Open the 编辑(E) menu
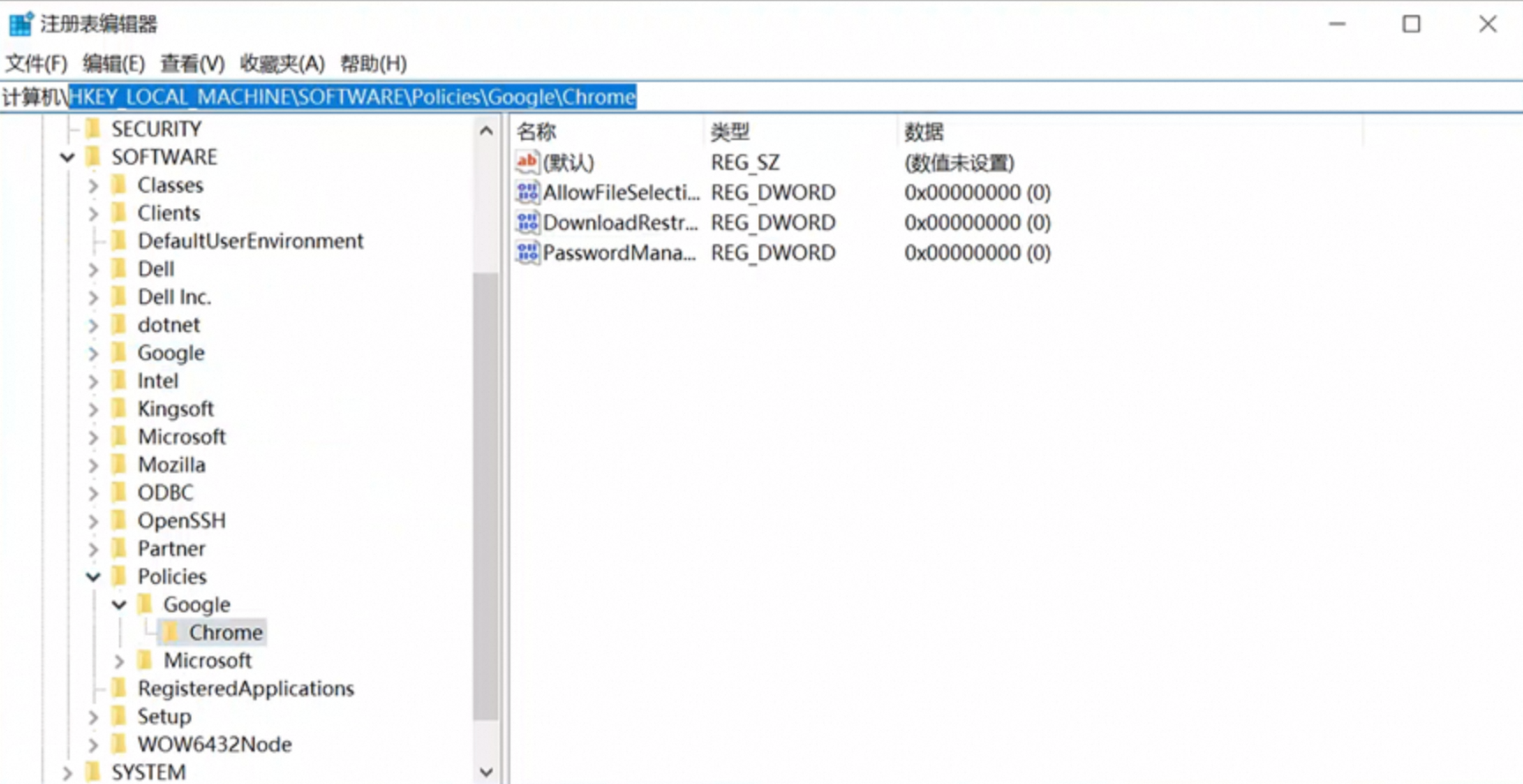Screen dimensions: 1523x784 (x=114, y=63)
